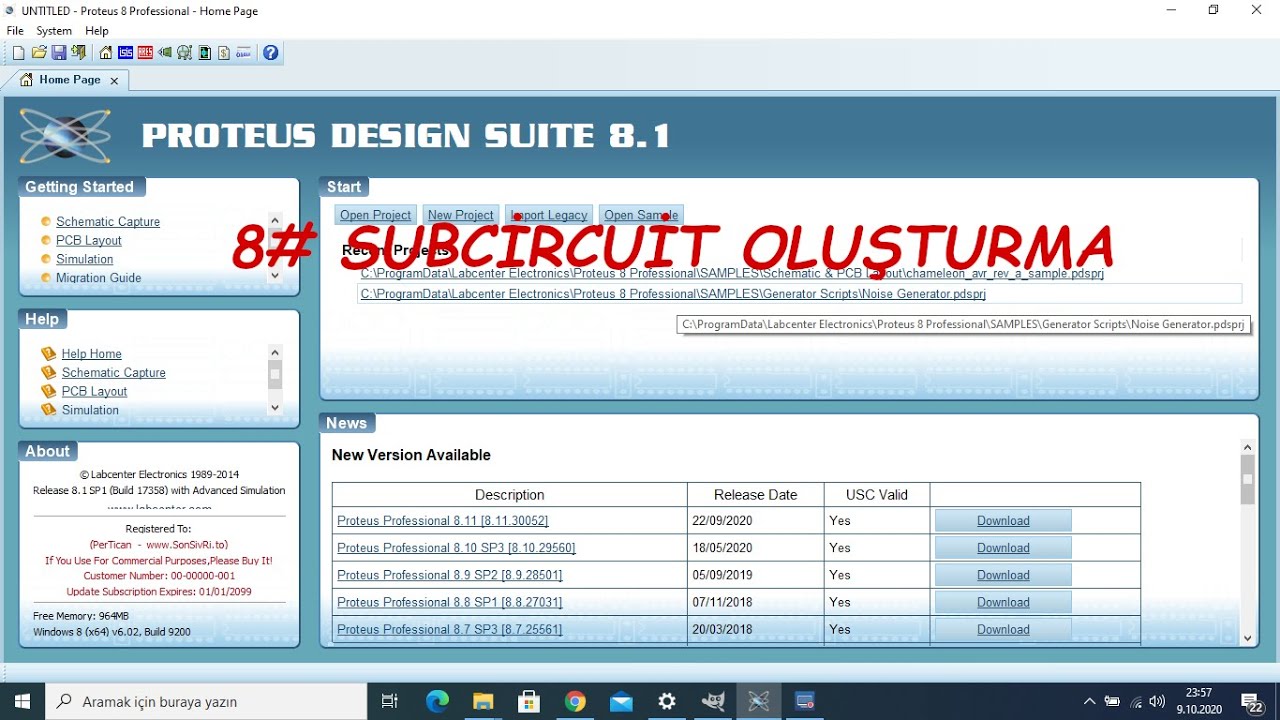Open Microsoft Store from the taskbar
The height and width of the screenshot is (720, 1280).
pos(529,702)
